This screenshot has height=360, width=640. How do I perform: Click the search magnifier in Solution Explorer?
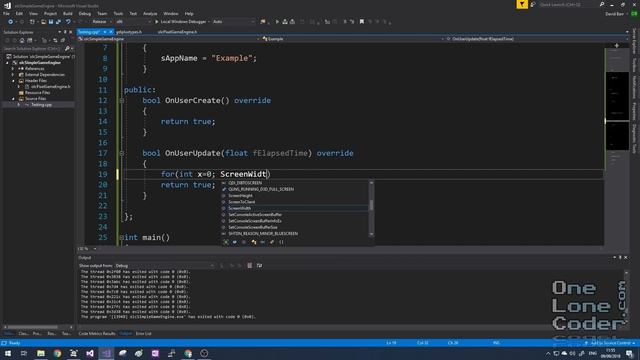(67, 49)
